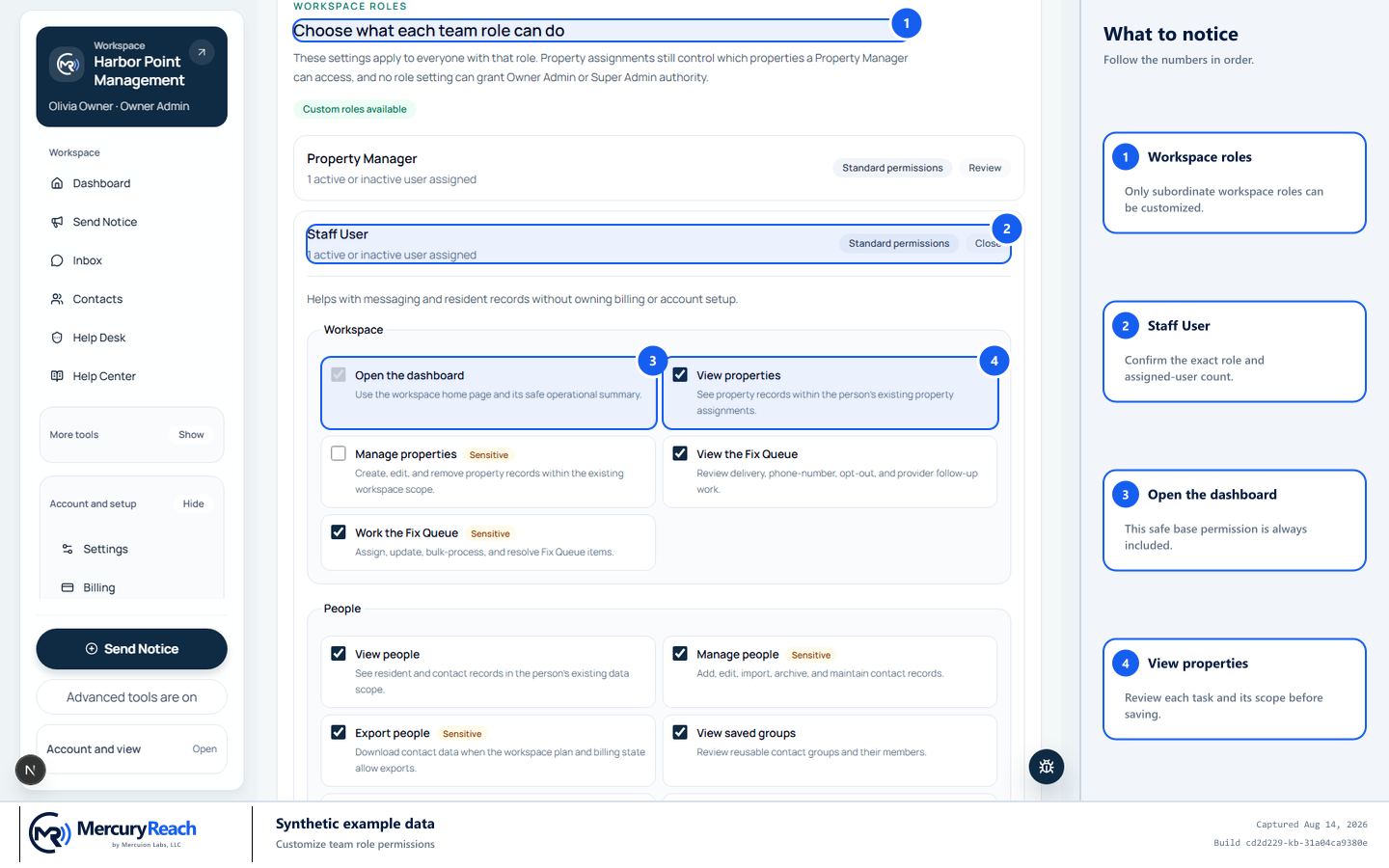Uncheck the View properties permission
Screen dimensions: 1389x868
680,374
